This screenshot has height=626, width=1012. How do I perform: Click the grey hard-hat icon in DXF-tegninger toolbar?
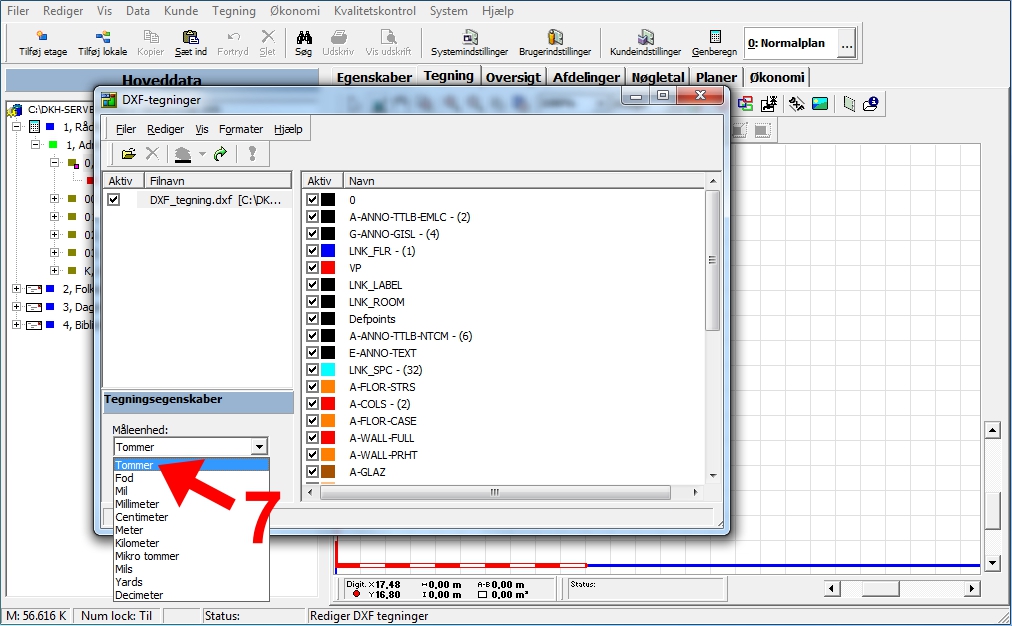[x=183, y=154]
